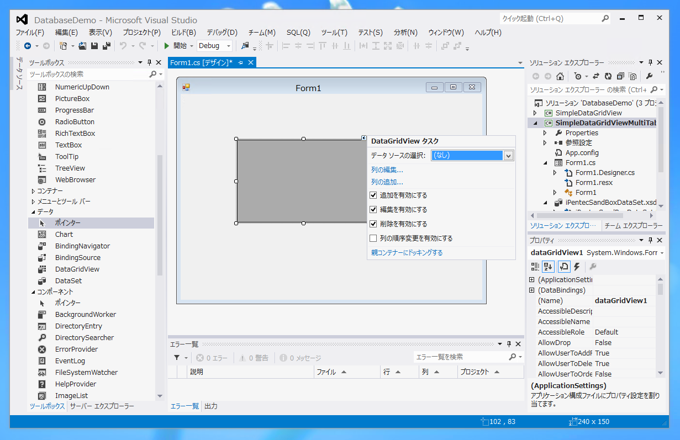
Task: Switch to the チーム エクスプローラー tab
Action: coord(634,226)
